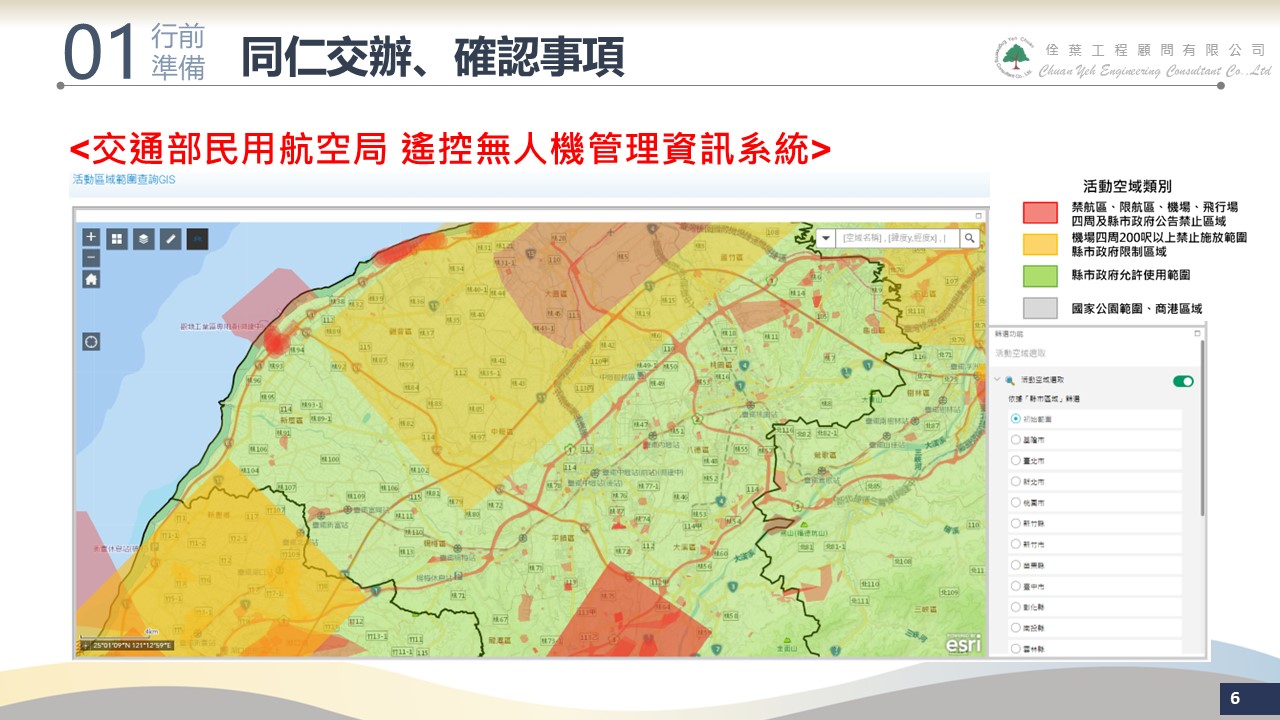The height and width of the screenshot is (720, 1280).
Task: Select the measurement ruler tool
Action: pyautogui.click(x=171, y=239)
